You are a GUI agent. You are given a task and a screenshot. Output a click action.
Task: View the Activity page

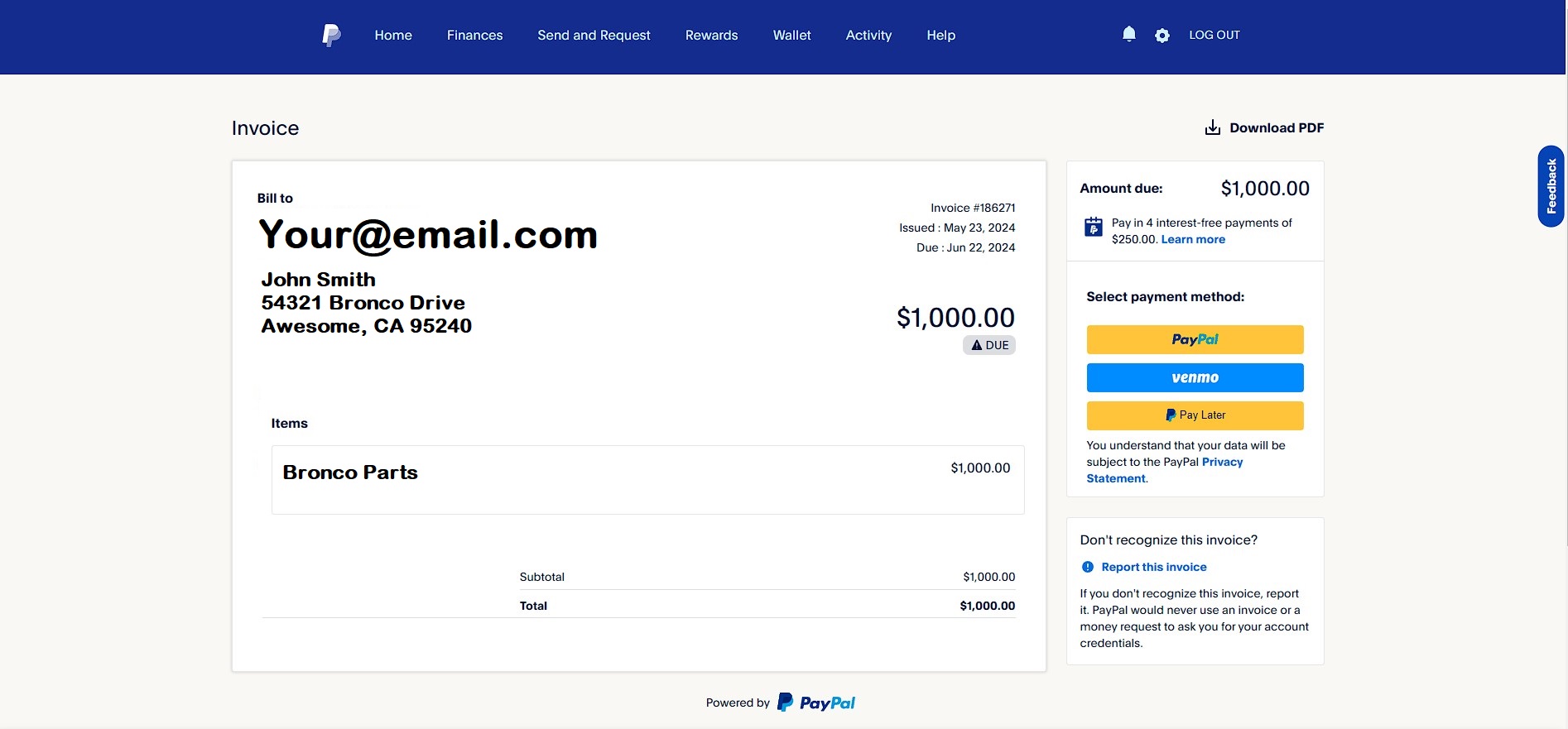868,35
